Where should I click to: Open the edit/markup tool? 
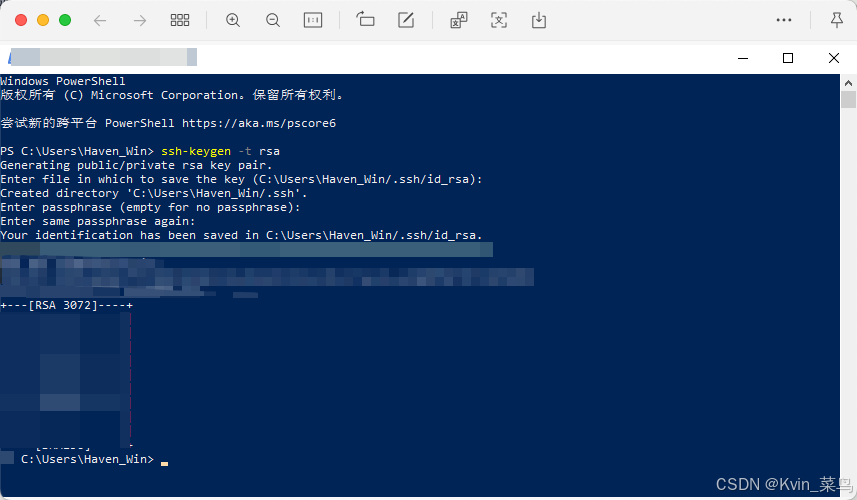click(x=406, y=20)
